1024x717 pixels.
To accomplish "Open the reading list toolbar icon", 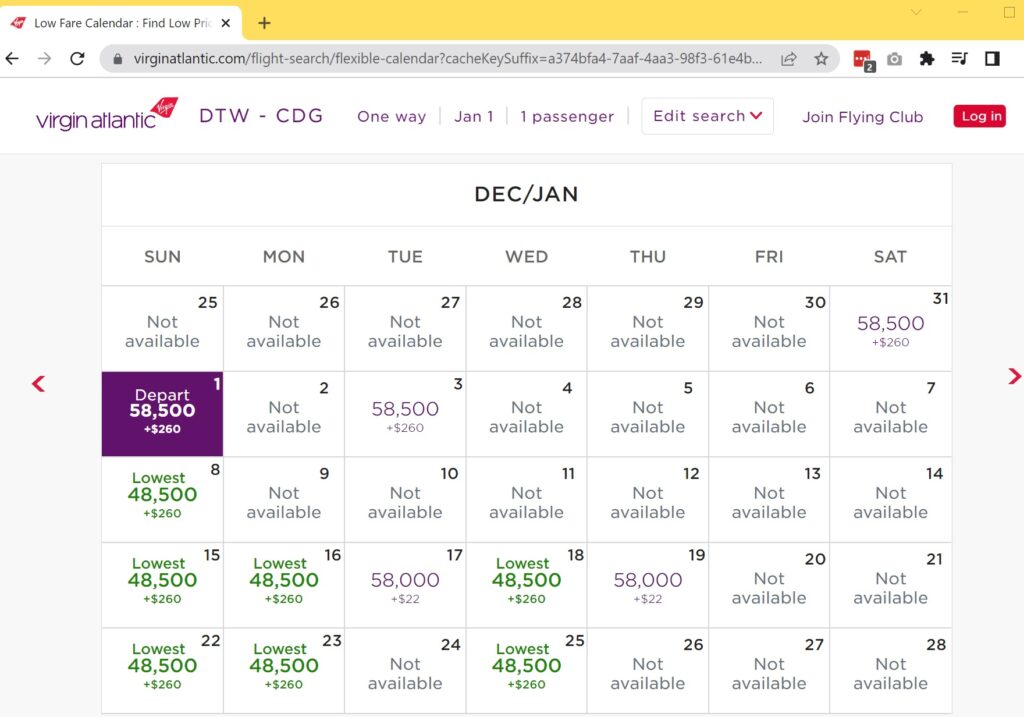I will point(960,58).
